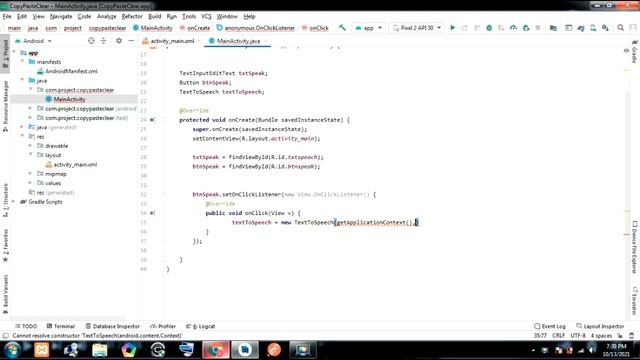Select MainActivity in the project tree
Screen dimensions: 640x360
click(x=69, y=99)
